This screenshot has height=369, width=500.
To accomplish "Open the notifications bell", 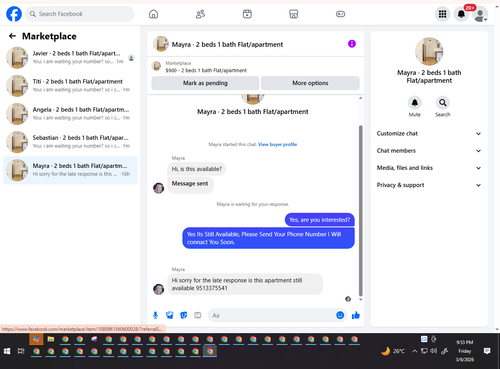I will click(461, 14).
